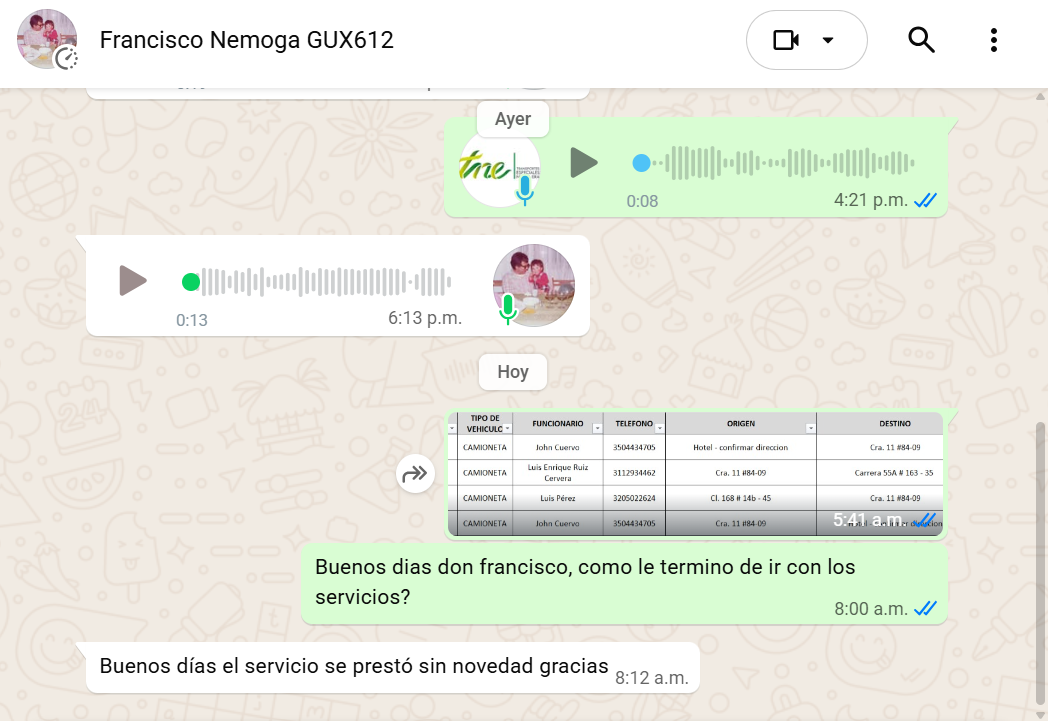Click the tme logo avatar on voice message
1048x721 pixels.
pyautogui.click(x=500, y=167)
